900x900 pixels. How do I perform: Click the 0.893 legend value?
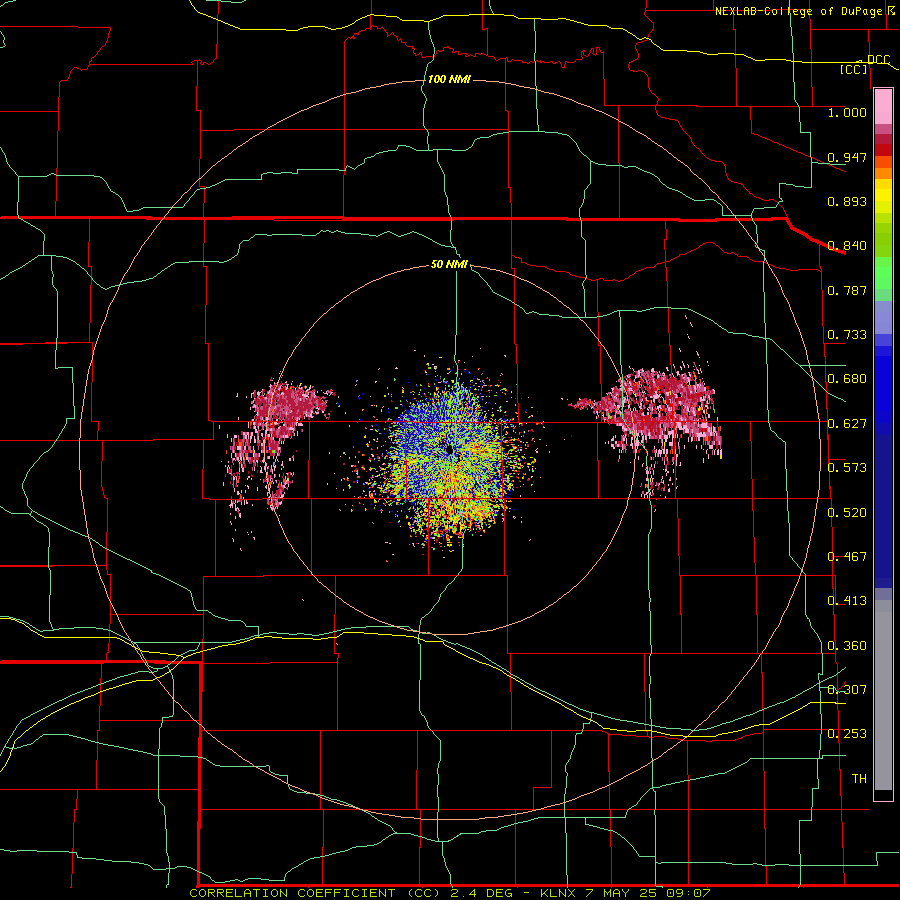847,201
